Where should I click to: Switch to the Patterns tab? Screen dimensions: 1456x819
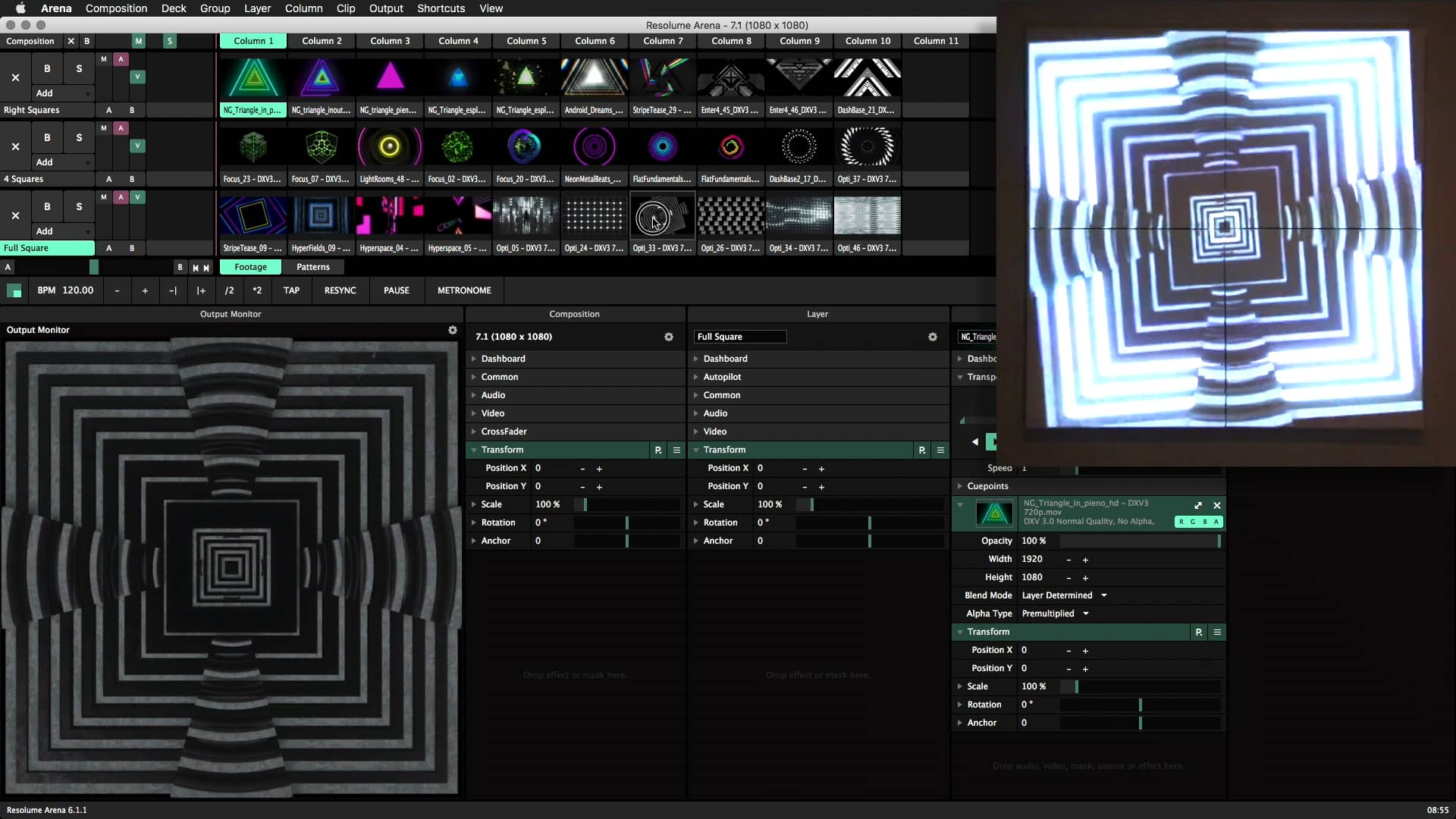313,267
